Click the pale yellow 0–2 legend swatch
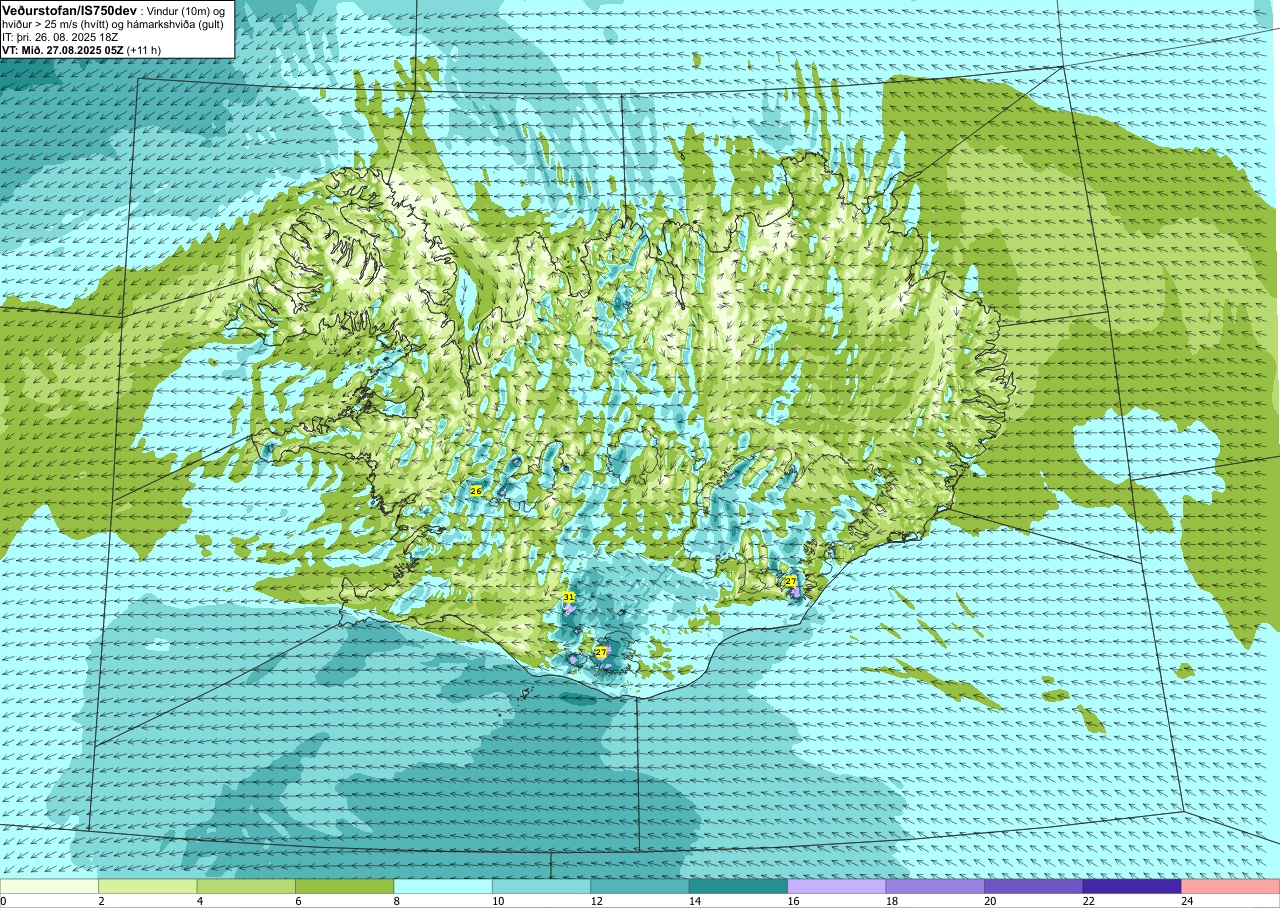This screenshot has height=908, width=1280. [50, 886]
